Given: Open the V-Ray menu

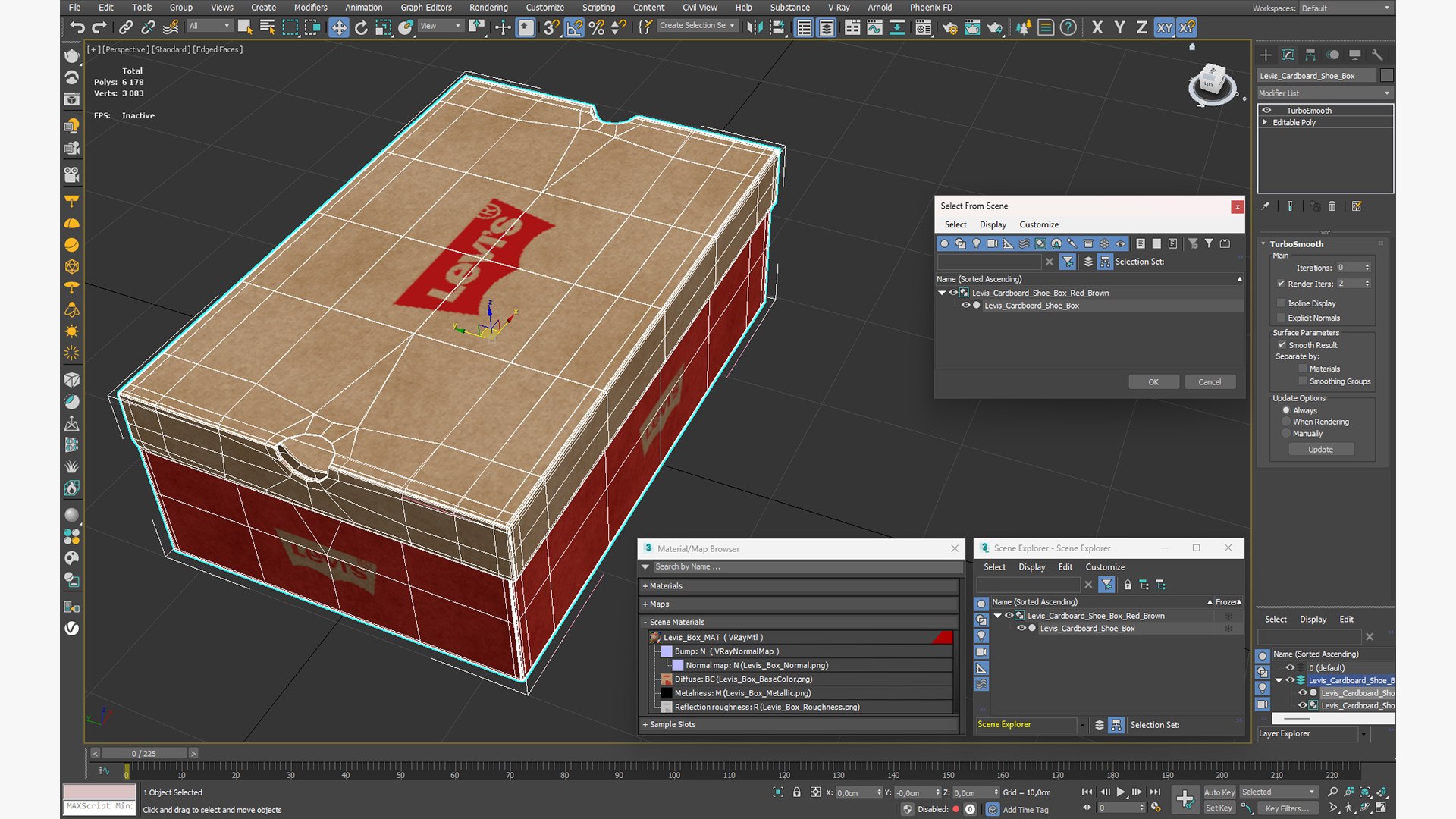Looking at the screenshot, I should tap(839, 8).
